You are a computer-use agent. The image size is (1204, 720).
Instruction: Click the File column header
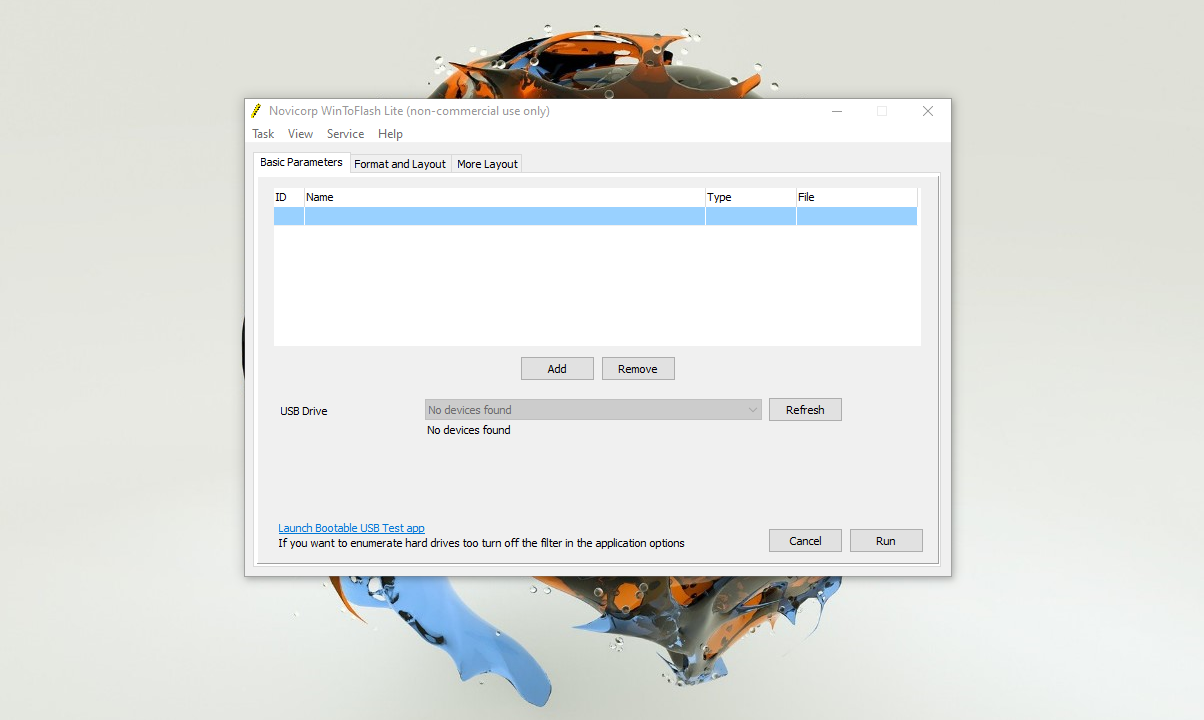point(857,197)
